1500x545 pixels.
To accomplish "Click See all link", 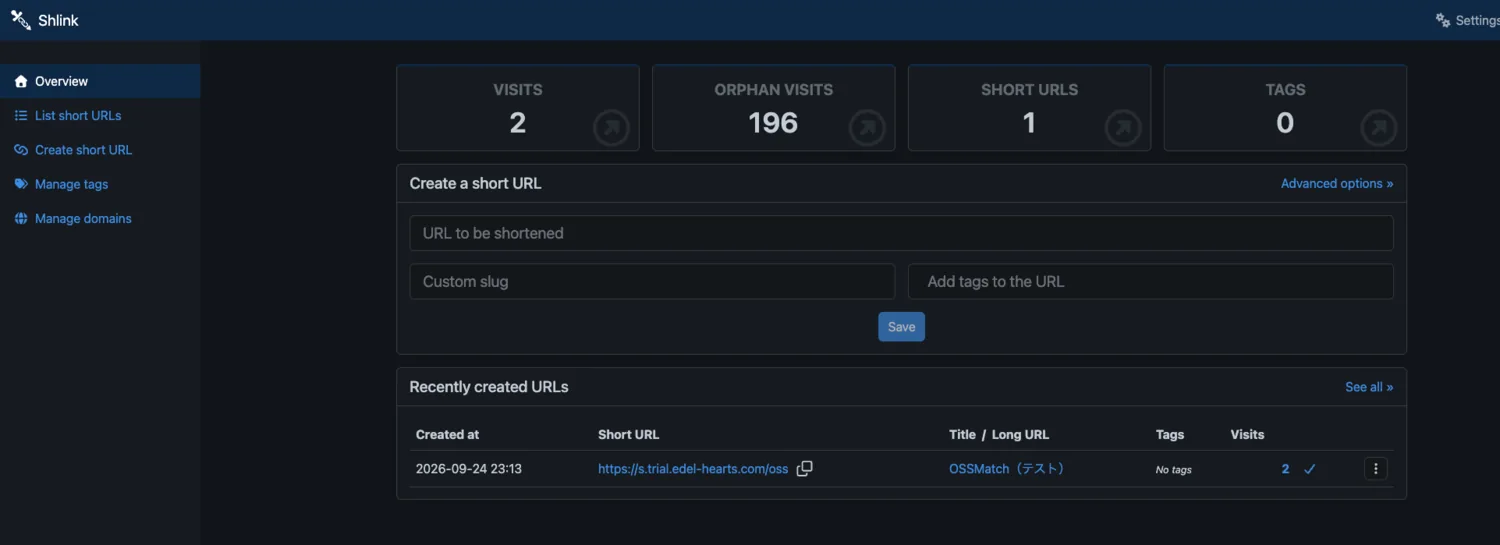I will [1369, 387].
